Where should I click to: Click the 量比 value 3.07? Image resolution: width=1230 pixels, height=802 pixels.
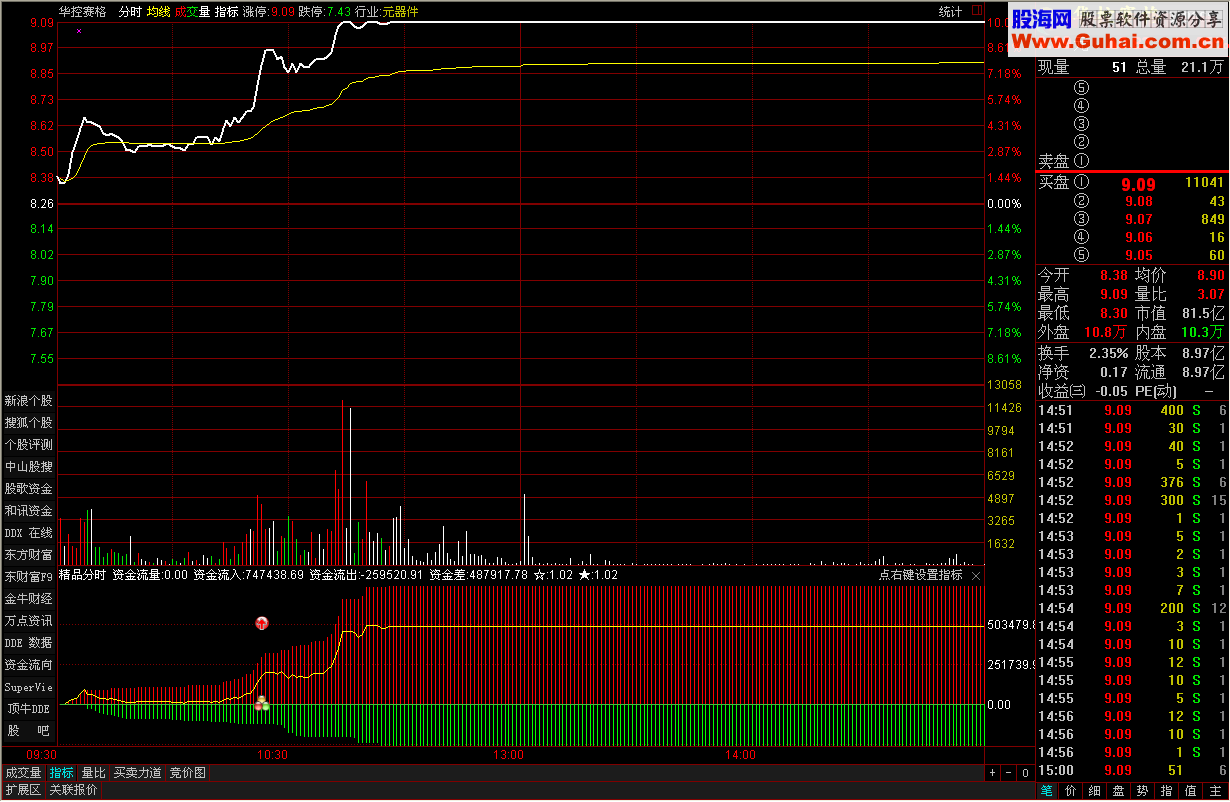(x=1211, y=294)
